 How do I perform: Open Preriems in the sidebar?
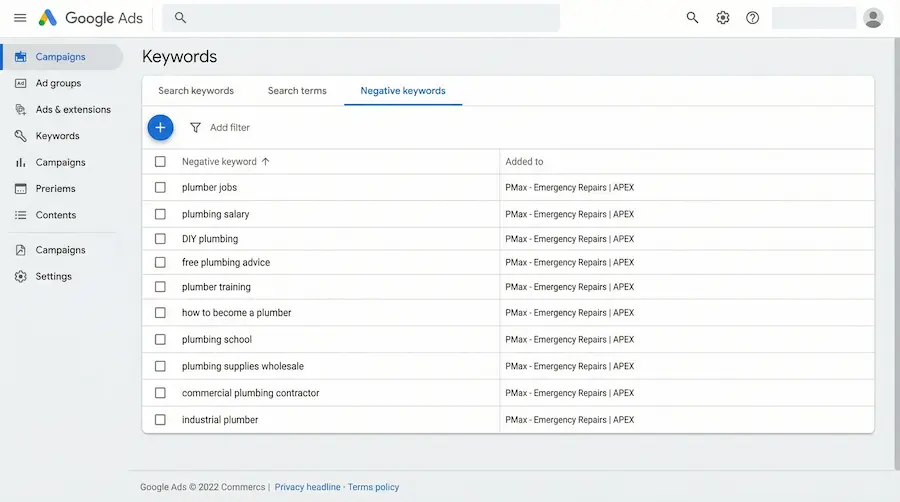[x=55, y=189]
